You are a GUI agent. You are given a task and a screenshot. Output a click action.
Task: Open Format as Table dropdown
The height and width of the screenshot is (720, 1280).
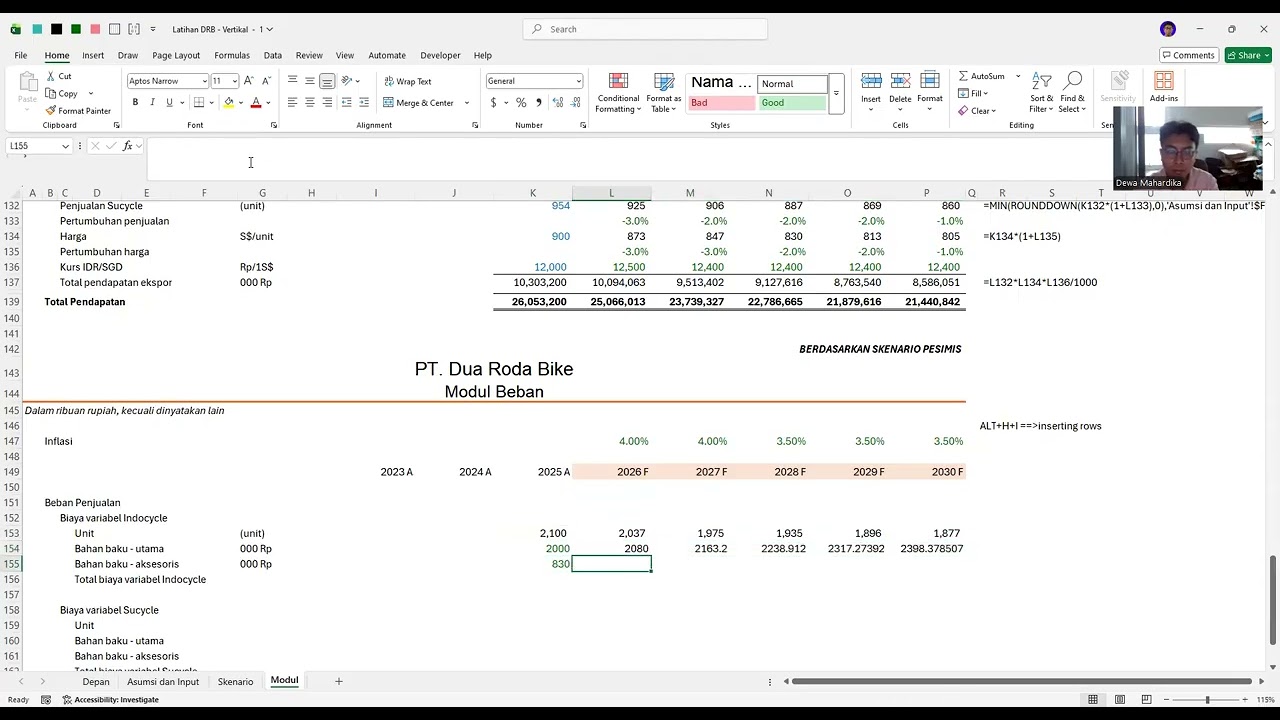tap(664, 92)
